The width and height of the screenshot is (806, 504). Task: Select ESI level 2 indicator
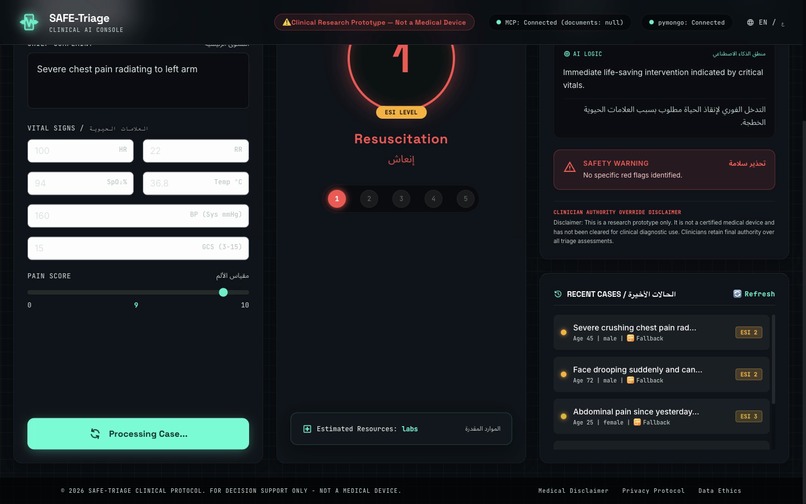pos(369,199)
